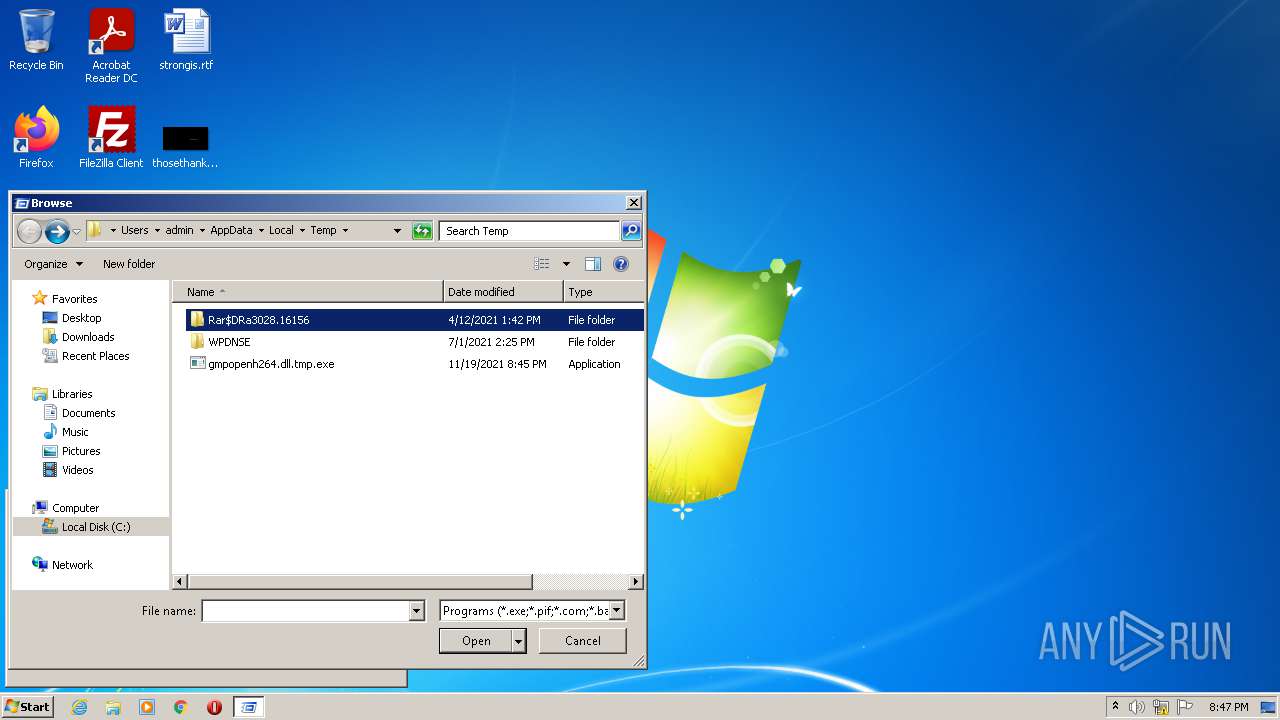The image size is (1280, 720).
Task: Select gmpopenh264.dll.tmp.exe file
Action: (413, 364)
